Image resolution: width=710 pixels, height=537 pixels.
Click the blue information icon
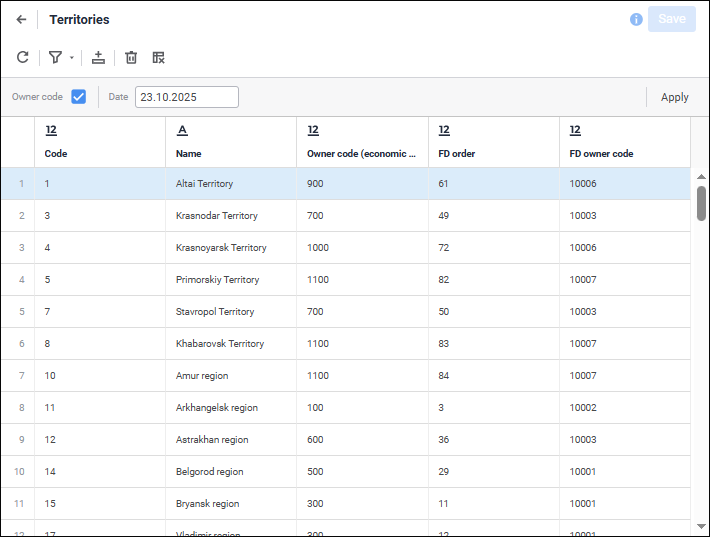click(636, 19)
